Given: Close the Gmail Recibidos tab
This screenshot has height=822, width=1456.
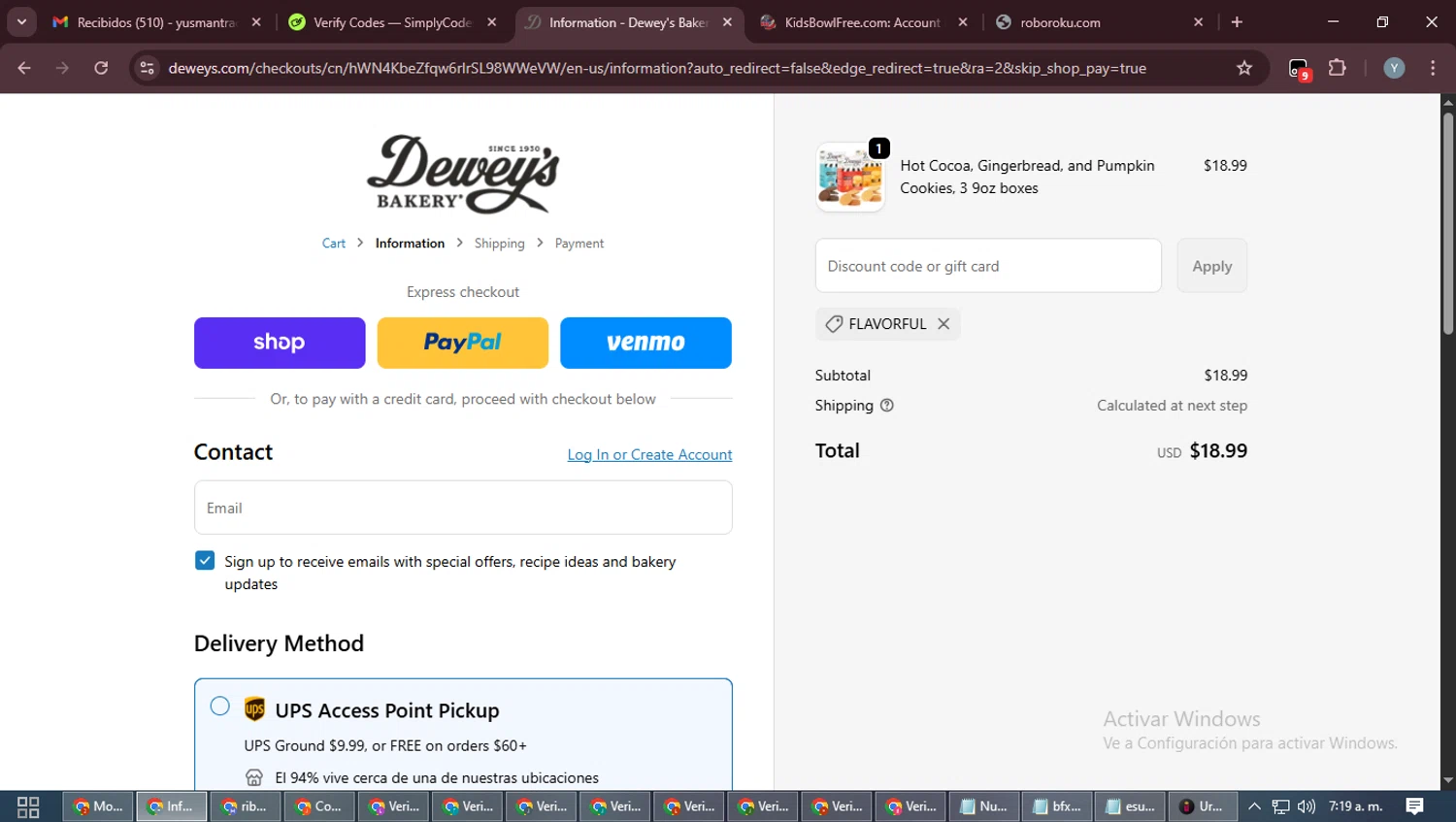Looking at the screenshot, I should click(x=256, y=22).
